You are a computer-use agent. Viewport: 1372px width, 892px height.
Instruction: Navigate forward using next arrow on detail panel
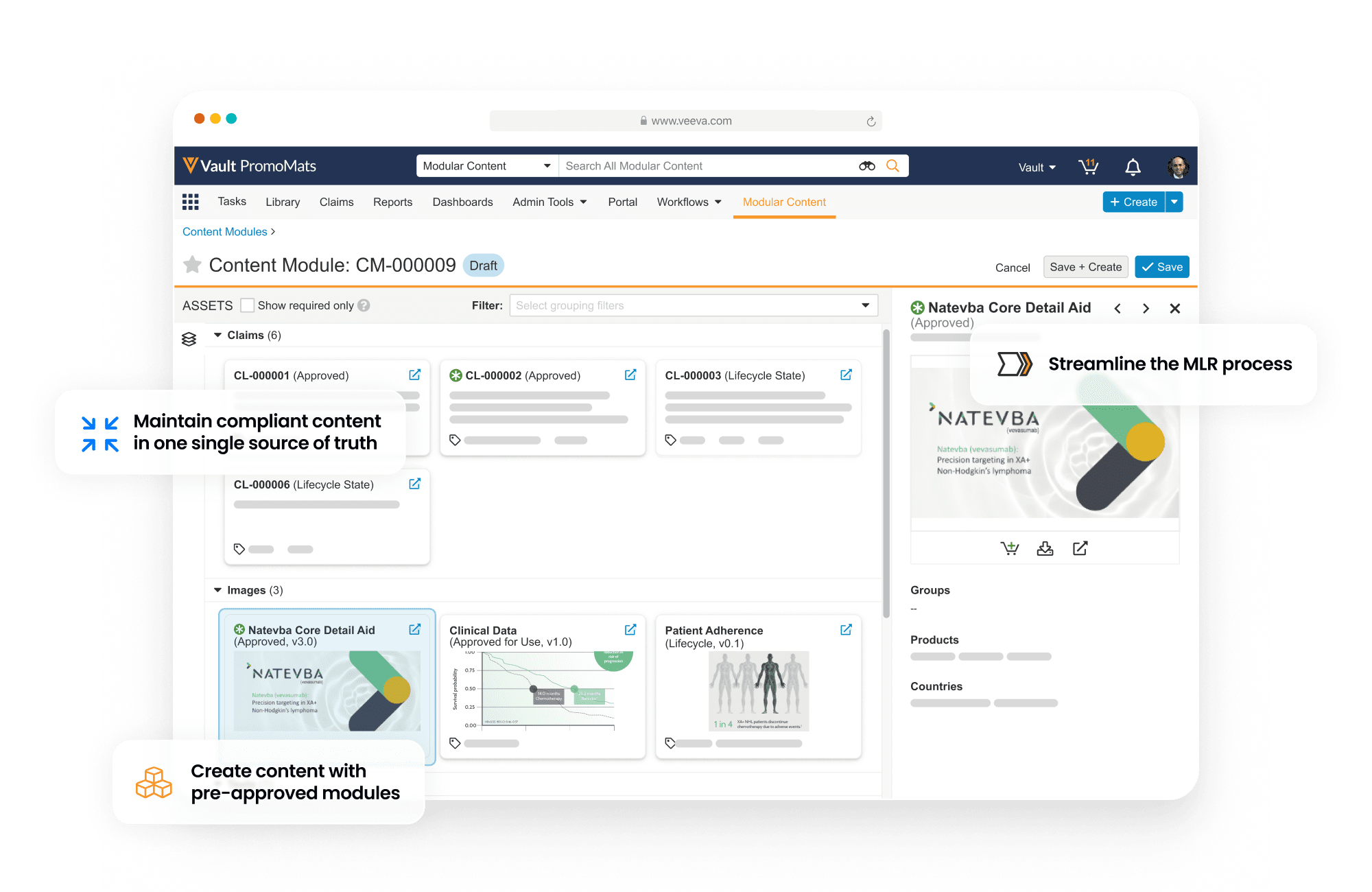1146,307
